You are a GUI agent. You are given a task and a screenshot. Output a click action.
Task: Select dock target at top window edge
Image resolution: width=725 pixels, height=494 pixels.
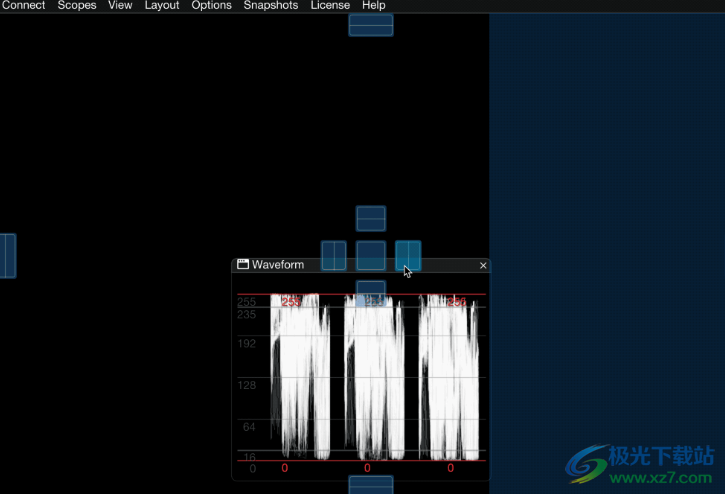(x=371, y=25)
